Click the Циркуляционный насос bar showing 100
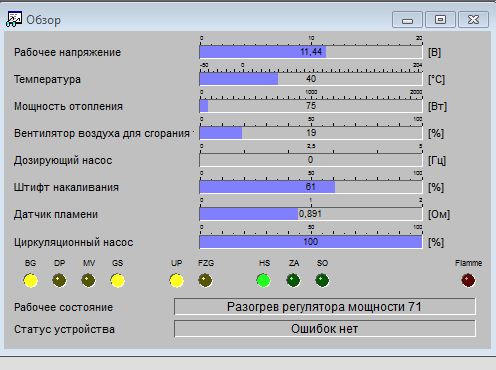Screen dimensions: 496x370 point(311,242)
